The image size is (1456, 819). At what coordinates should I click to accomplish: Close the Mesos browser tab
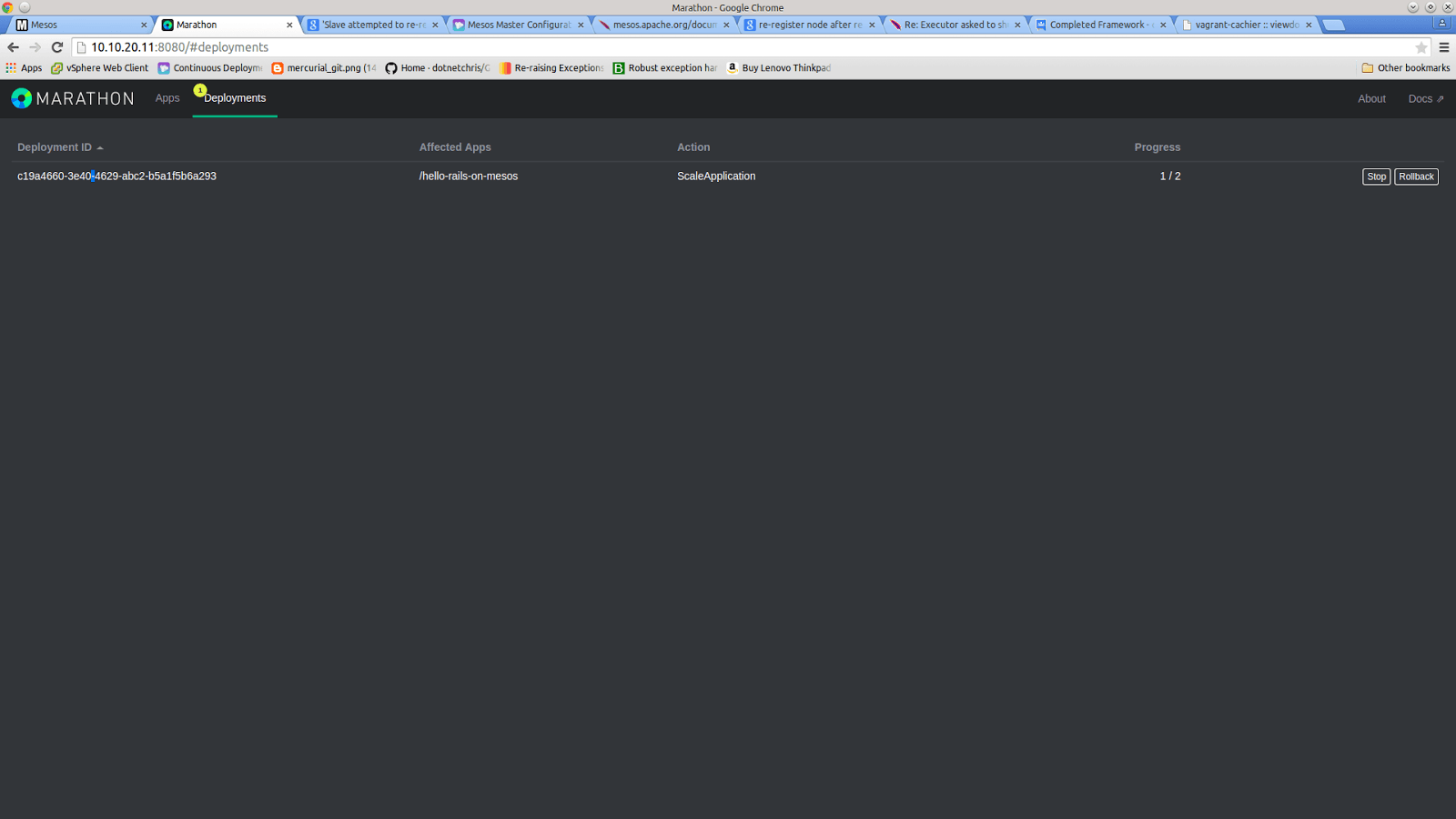(x=144, y=25)
